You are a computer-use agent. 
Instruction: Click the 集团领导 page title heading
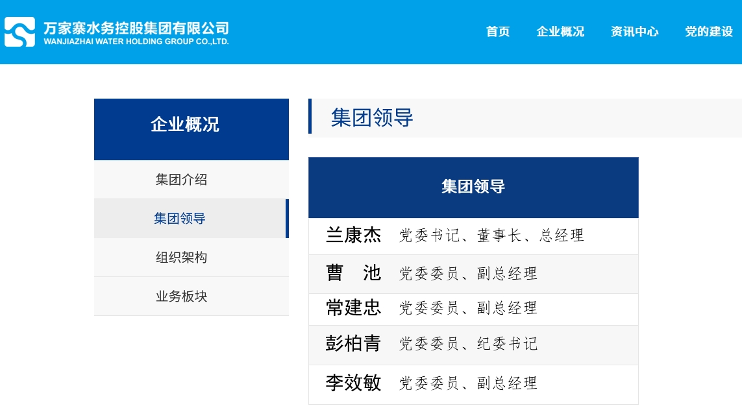[372, 118]
